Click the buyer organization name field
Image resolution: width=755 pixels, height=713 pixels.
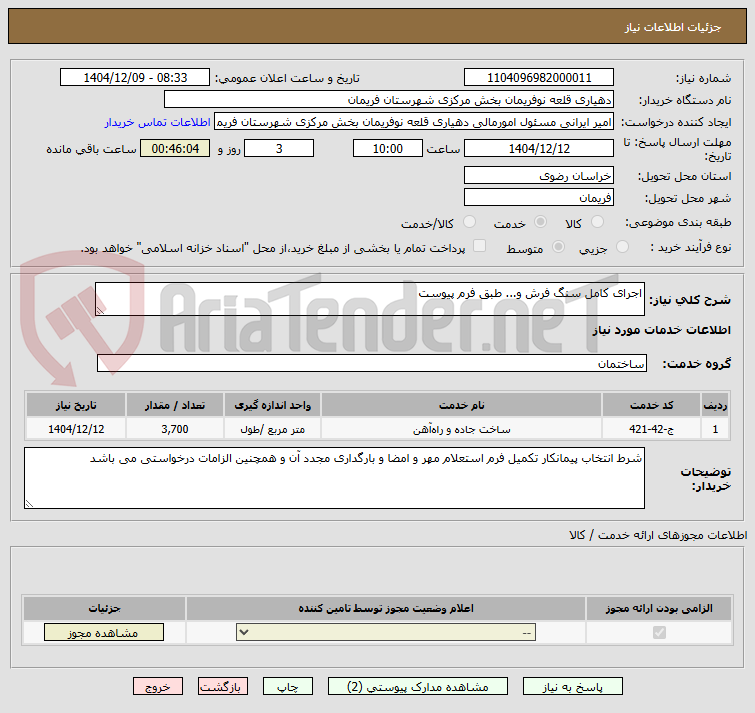click(389, 100)
